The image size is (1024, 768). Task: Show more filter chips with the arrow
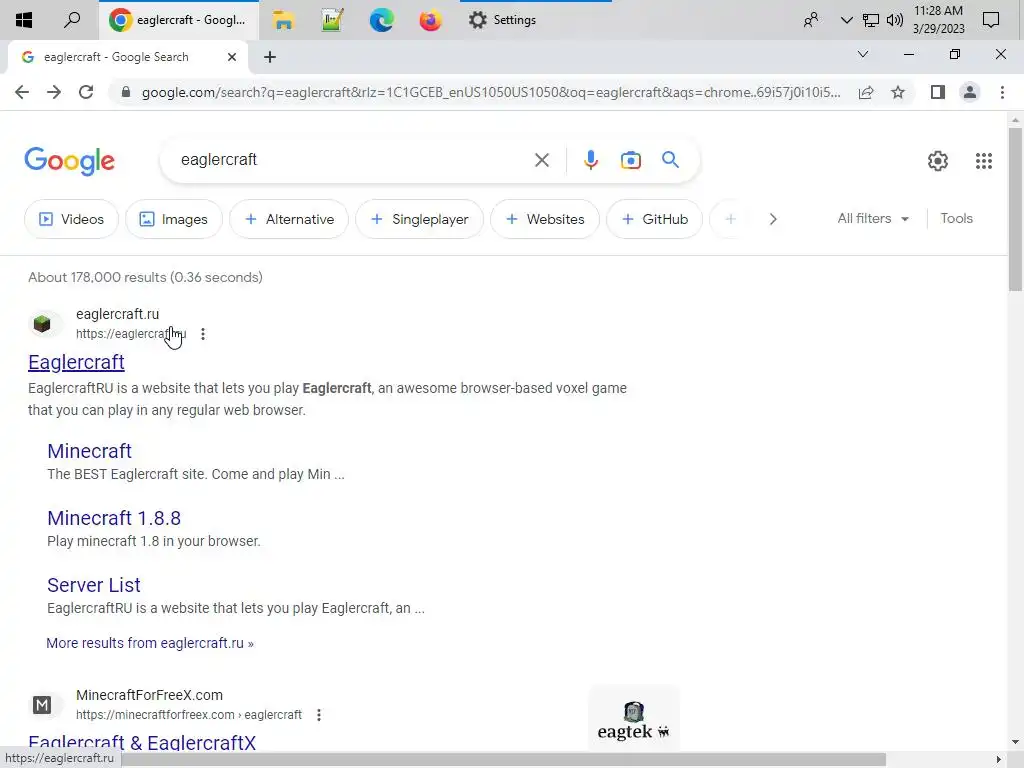click(x=773, y=219)
